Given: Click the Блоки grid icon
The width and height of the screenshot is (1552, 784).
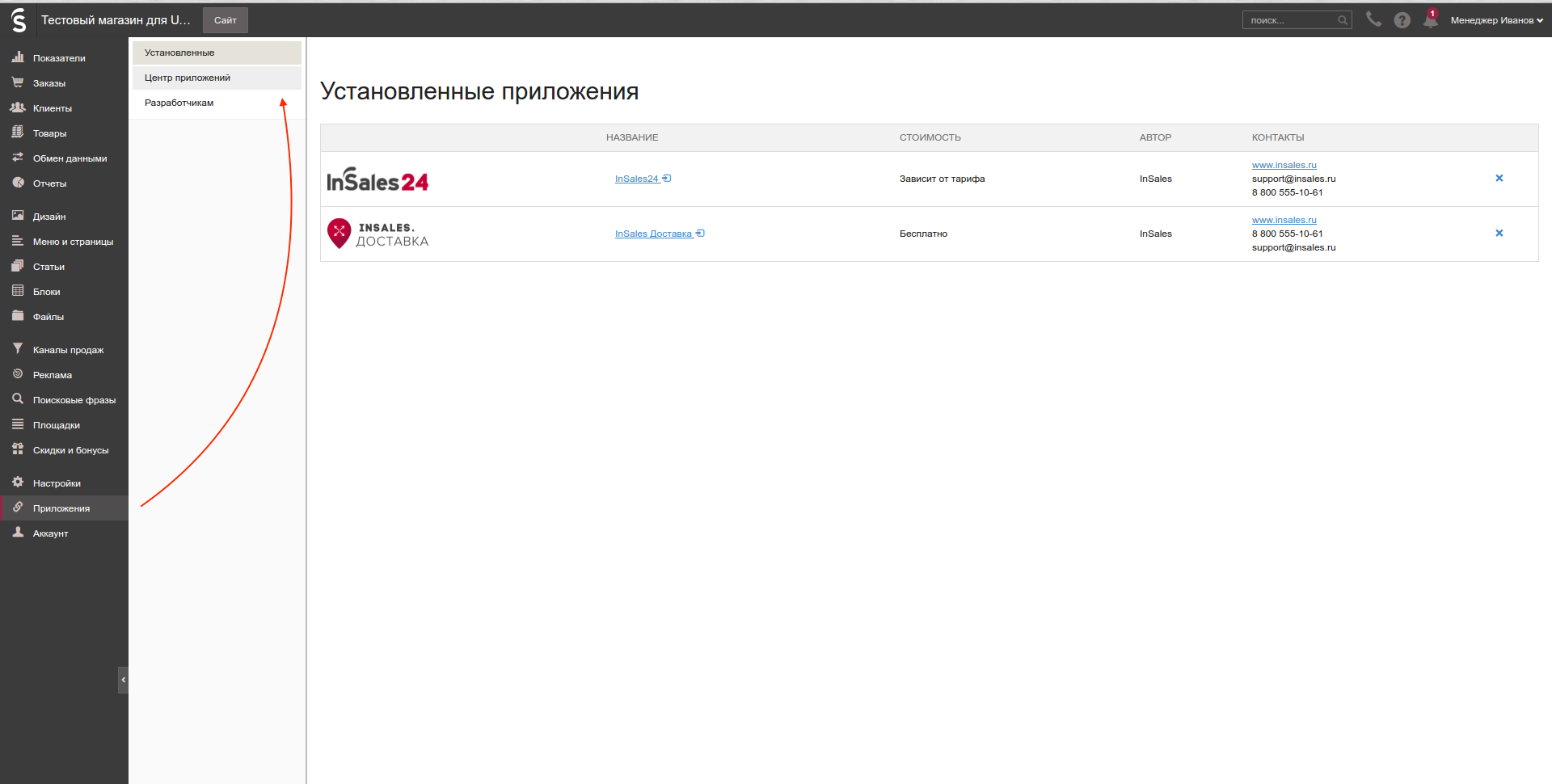Looking at the screenshot, I should pos(18,291).
